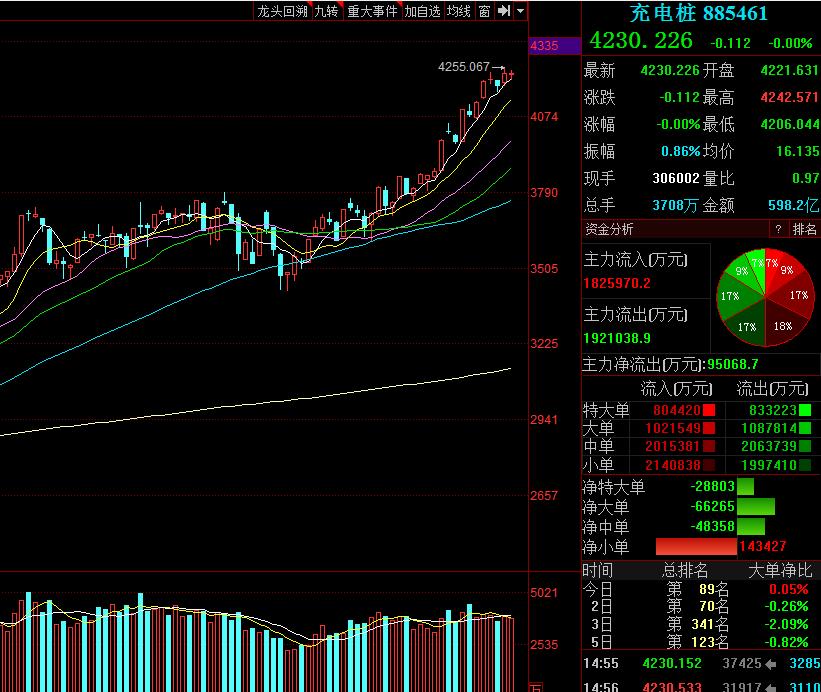
Task: Click 加自选 to add to watchlist
Action: pos(422,11)
